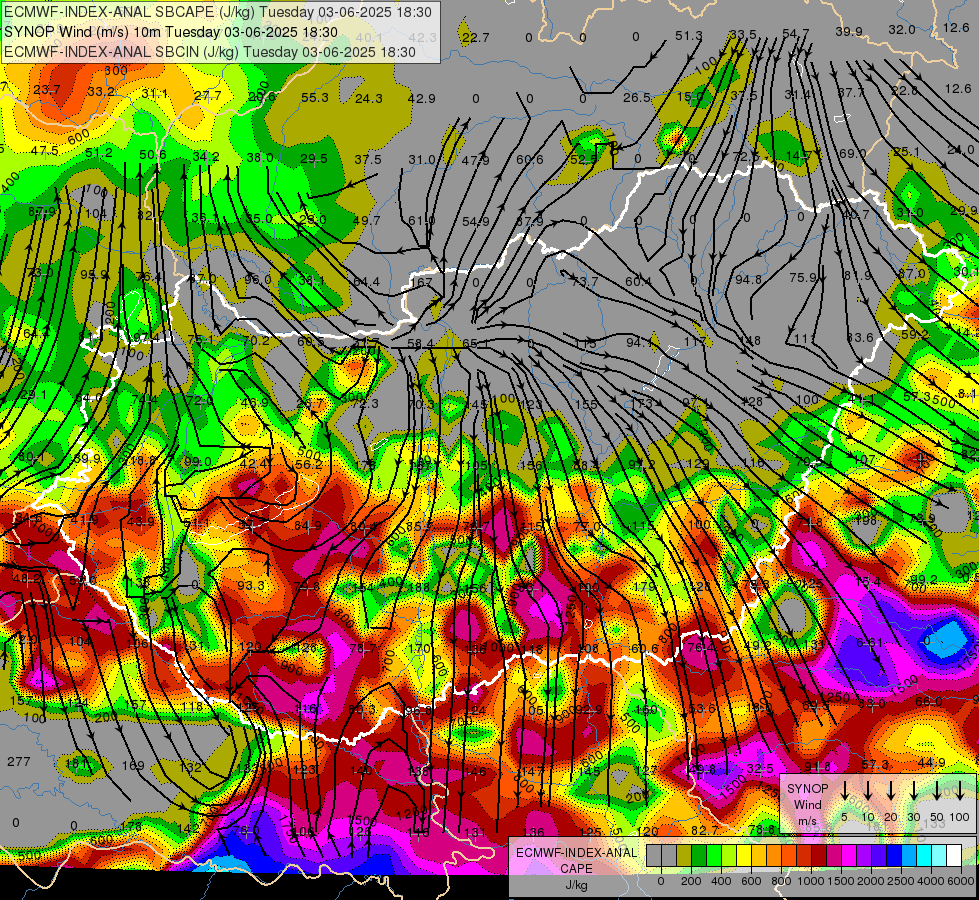Pick the bright magenta swatch in CAPE scale
The width and height of the screenshot is (979, 900).
point(849,856)
